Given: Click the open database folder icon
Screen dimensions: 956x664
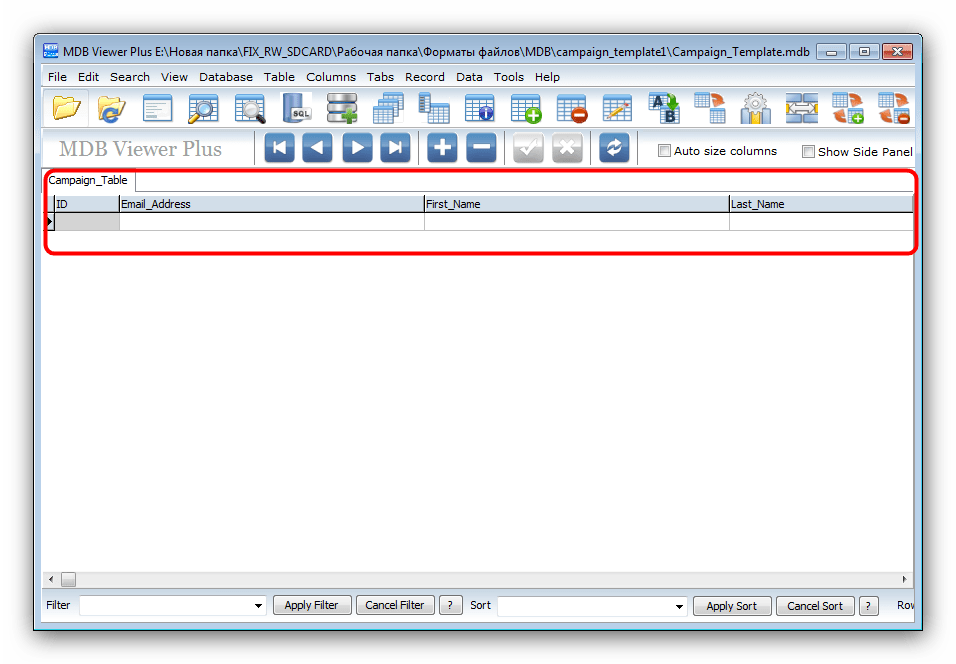Looking at the screenshot, I should [65, 108].
